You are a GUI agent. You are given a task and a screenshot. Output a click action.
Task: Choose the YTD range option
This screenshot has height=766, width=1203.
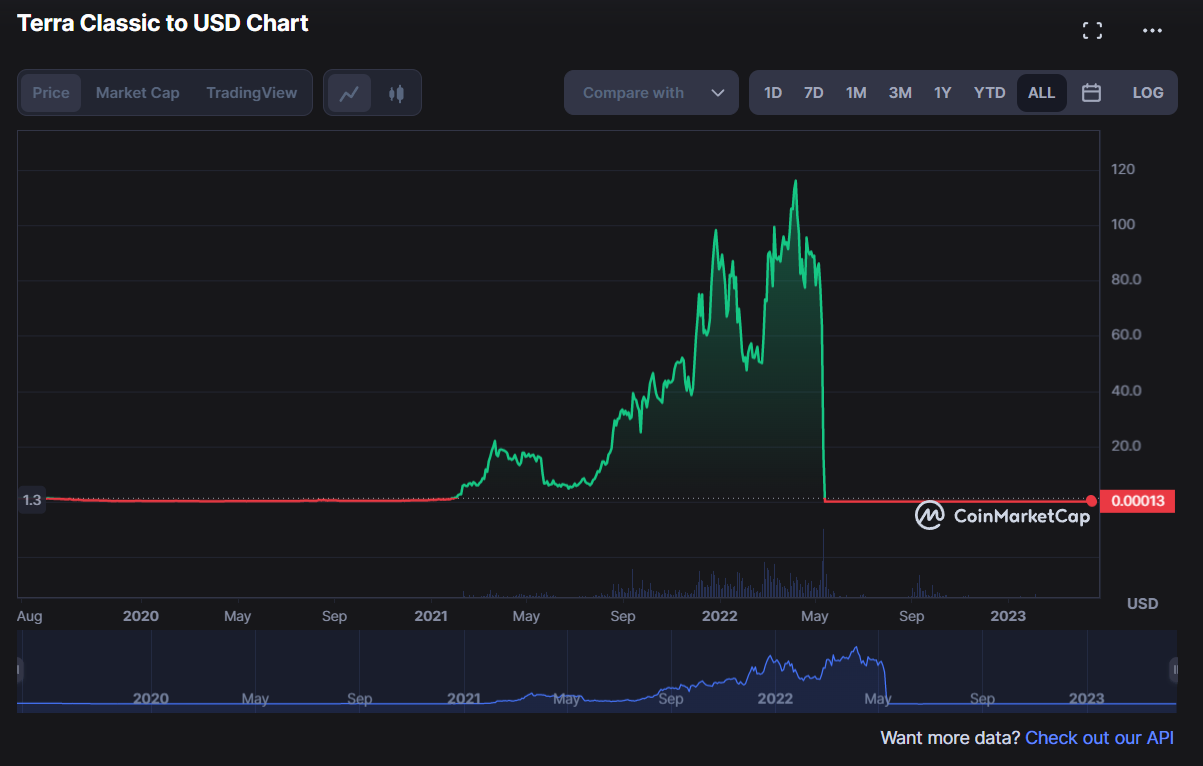(x=989, y=93)
